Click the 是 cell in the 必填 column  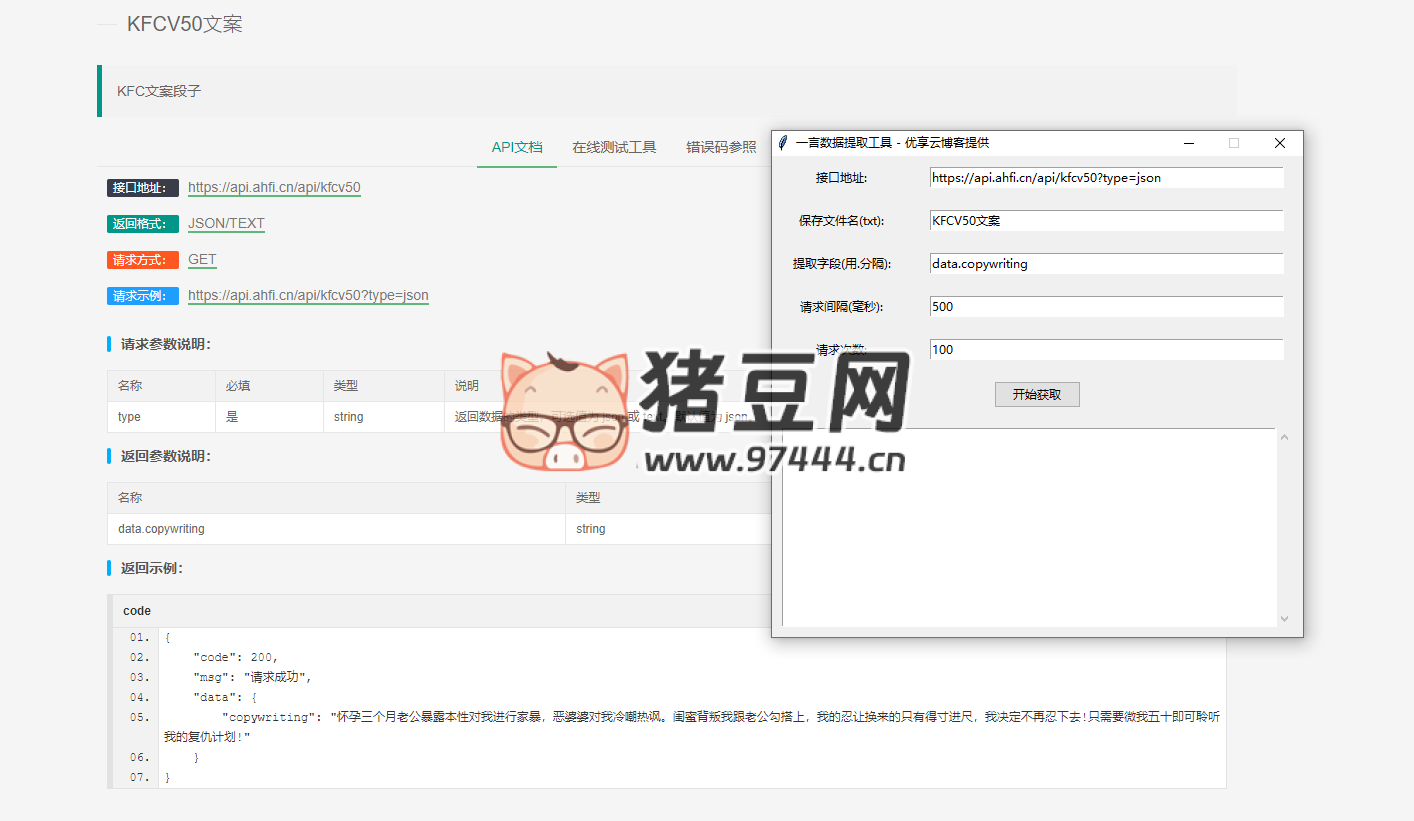pyautogui.click(x=270, y=417)
